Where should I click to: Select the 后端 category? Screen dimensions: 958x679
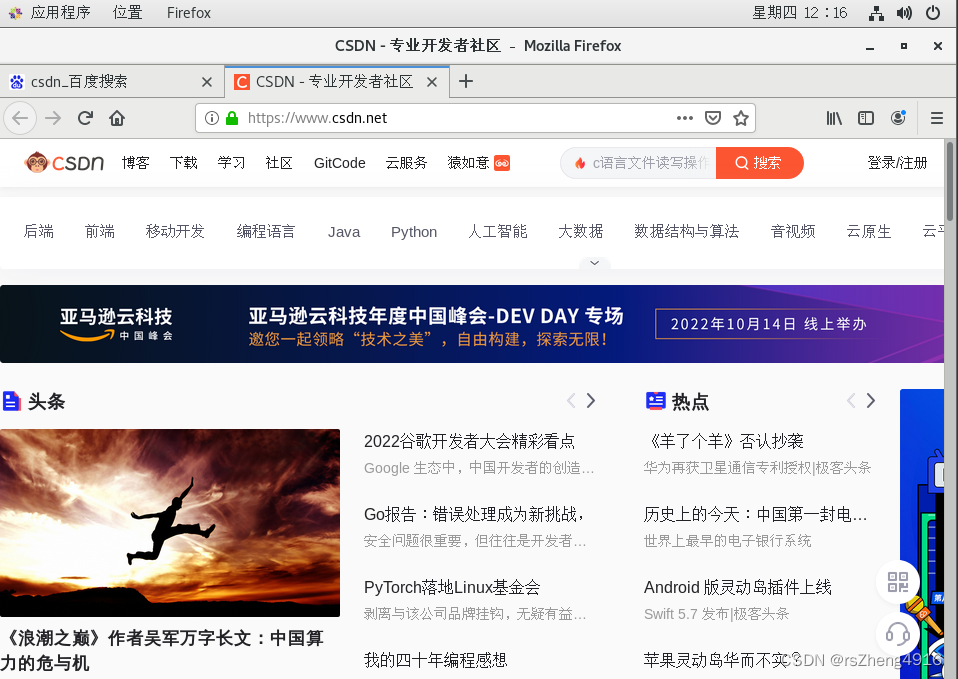38,232
